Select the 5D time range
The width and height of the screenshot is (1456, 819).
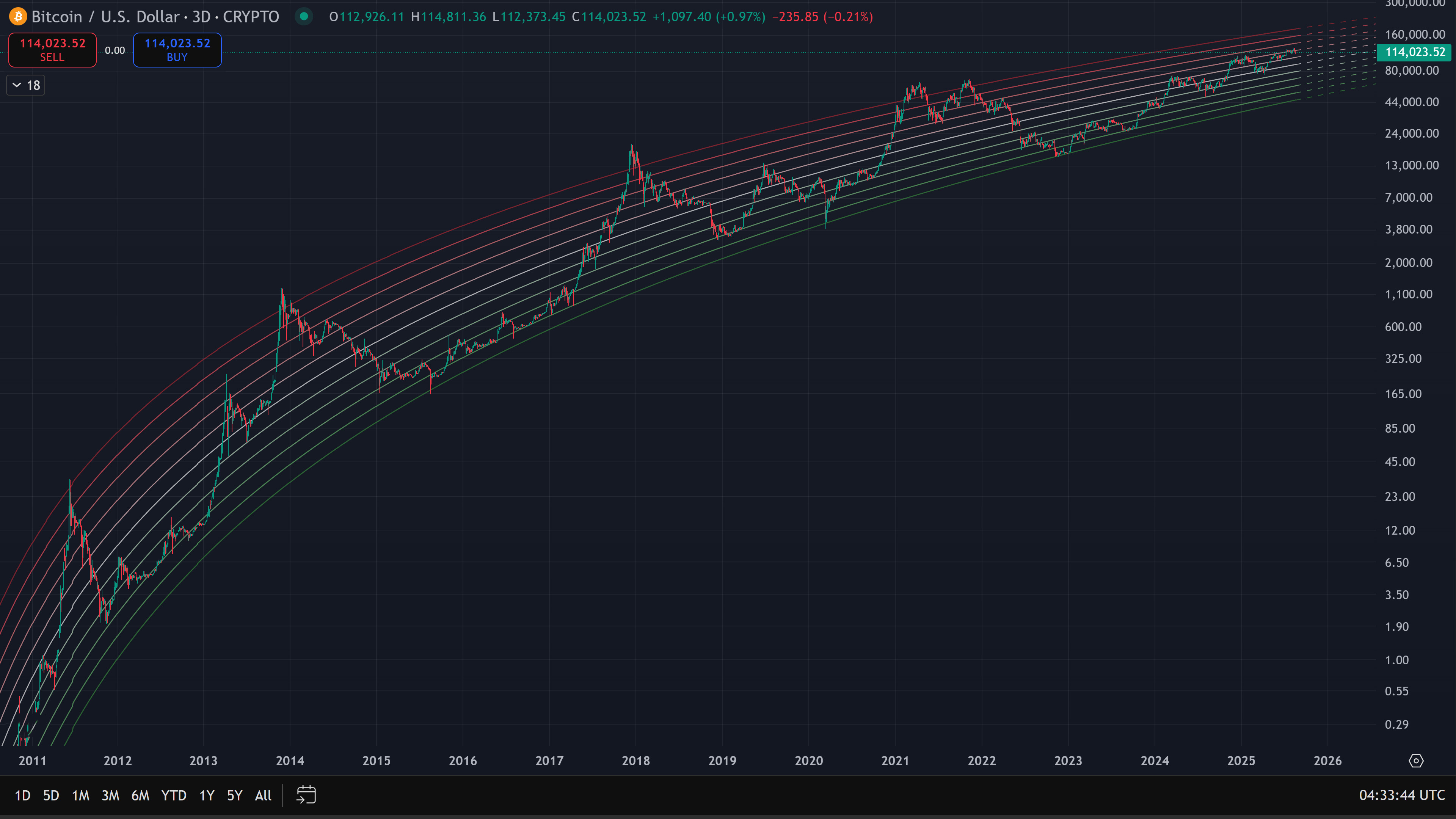[x=51, y=795]
